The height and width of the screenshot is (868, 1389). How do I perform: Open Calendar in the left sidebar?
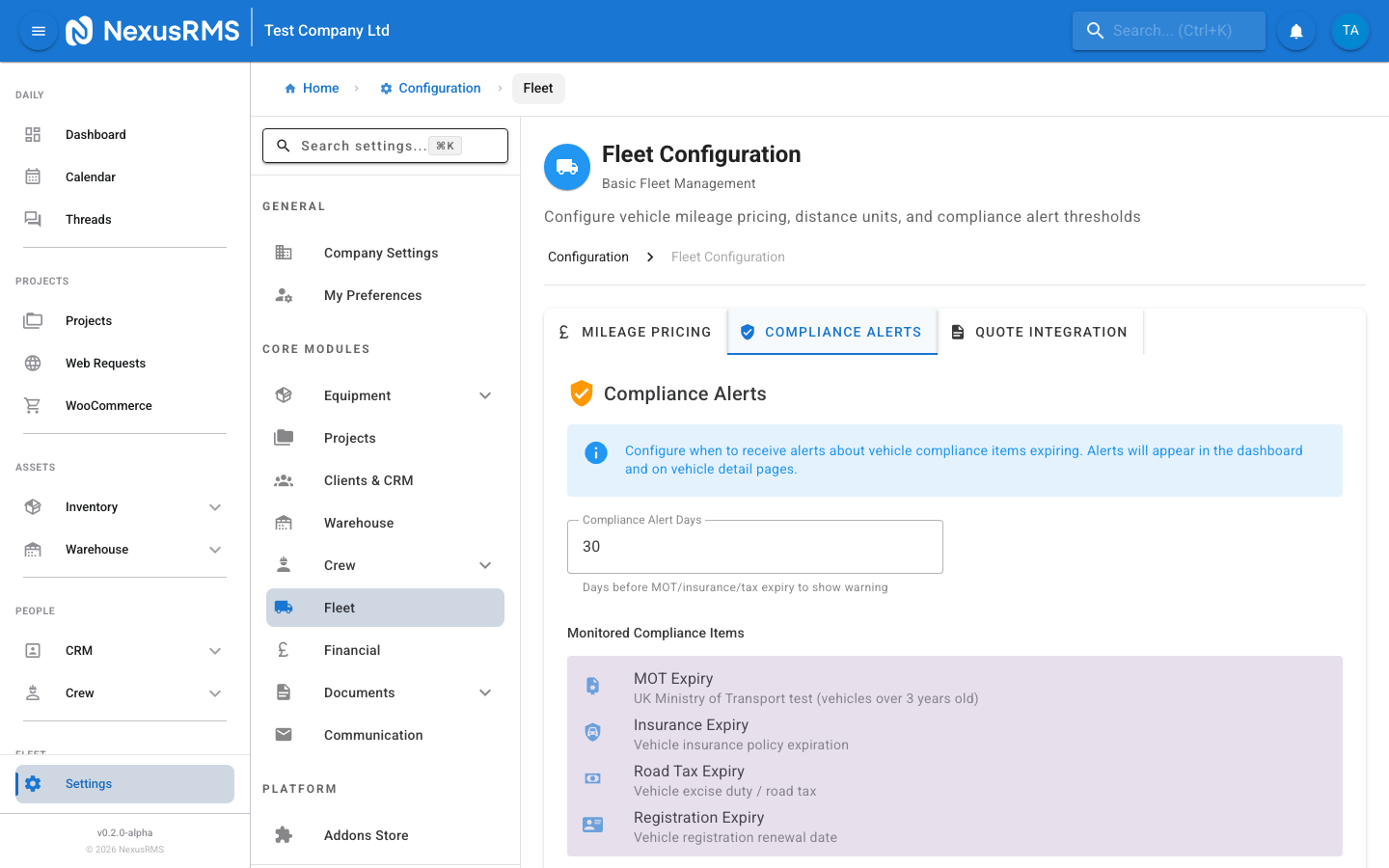[x=91, y=177]
